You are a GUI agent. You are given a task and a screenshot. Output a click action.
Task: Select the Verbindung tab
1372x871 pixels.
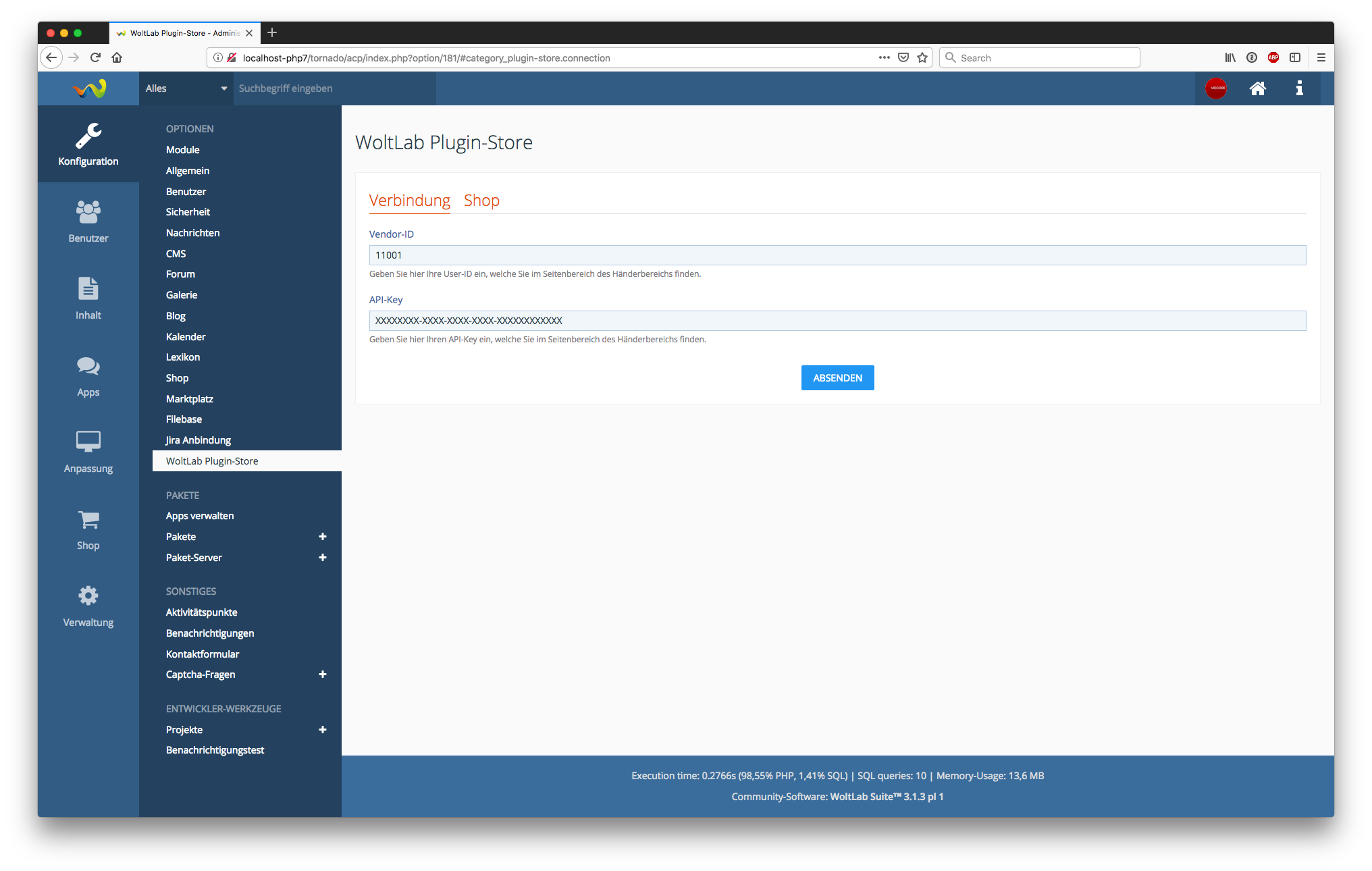(409, 201)
